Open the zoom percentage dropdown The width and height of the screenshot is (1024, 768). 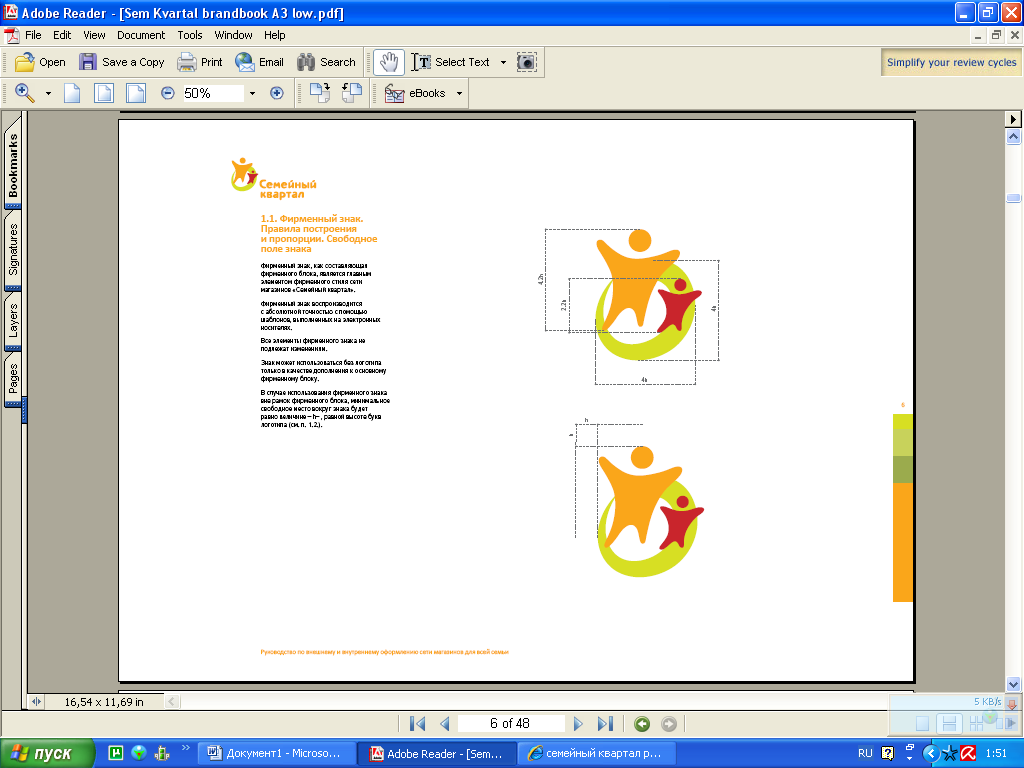pyautogui.click(x=252, y=93)
